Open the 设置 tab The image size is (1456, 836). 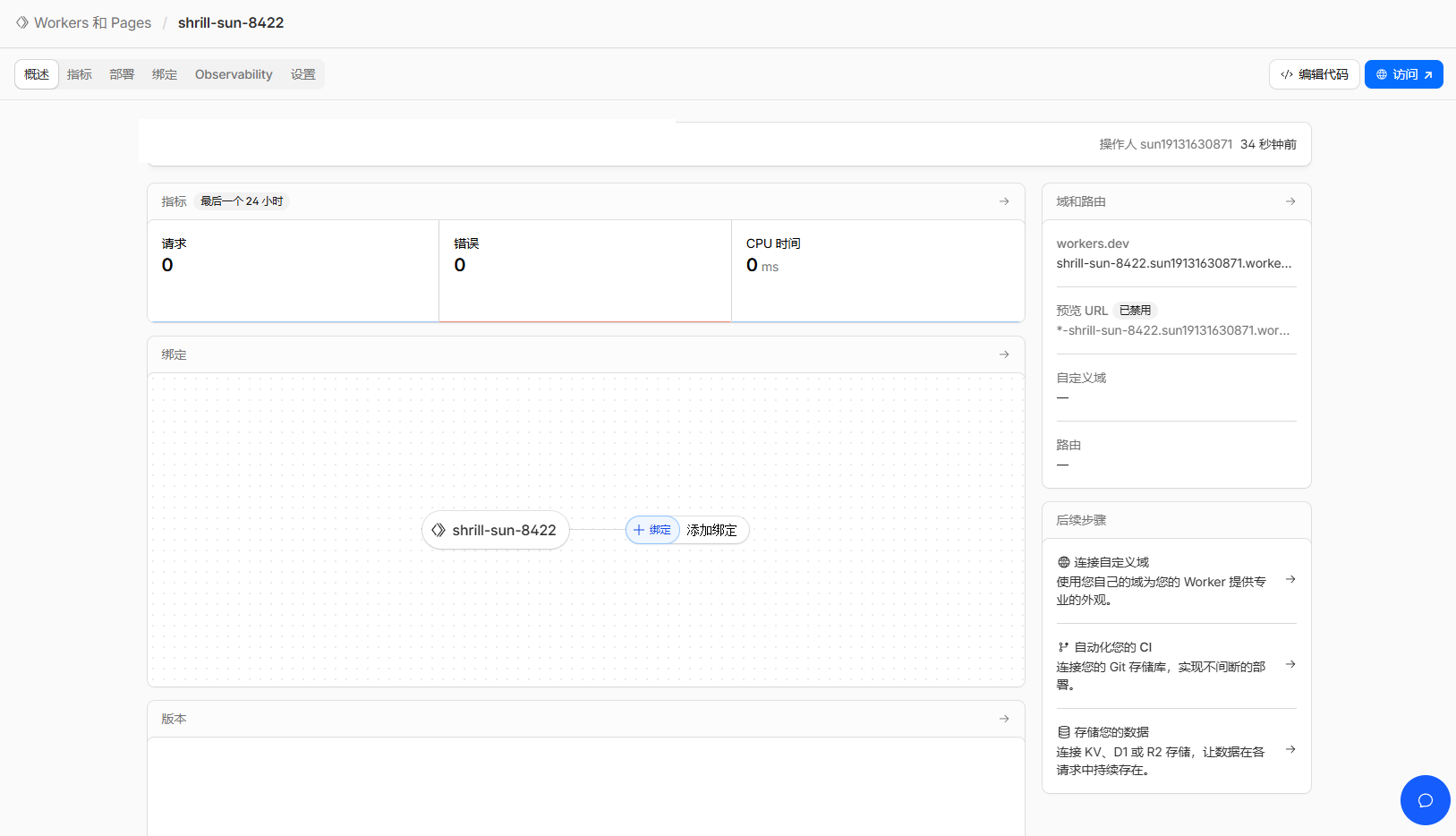click(x=302, y=74)
